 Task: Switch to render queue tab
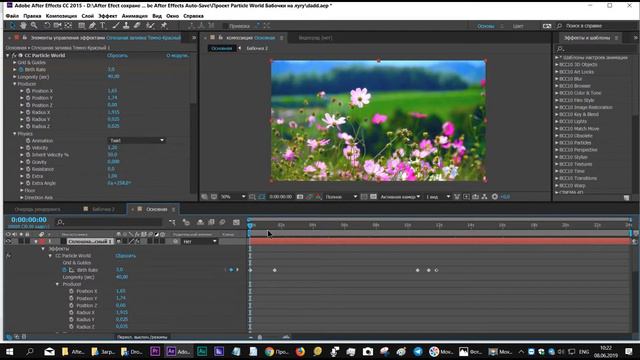[37, 209]
